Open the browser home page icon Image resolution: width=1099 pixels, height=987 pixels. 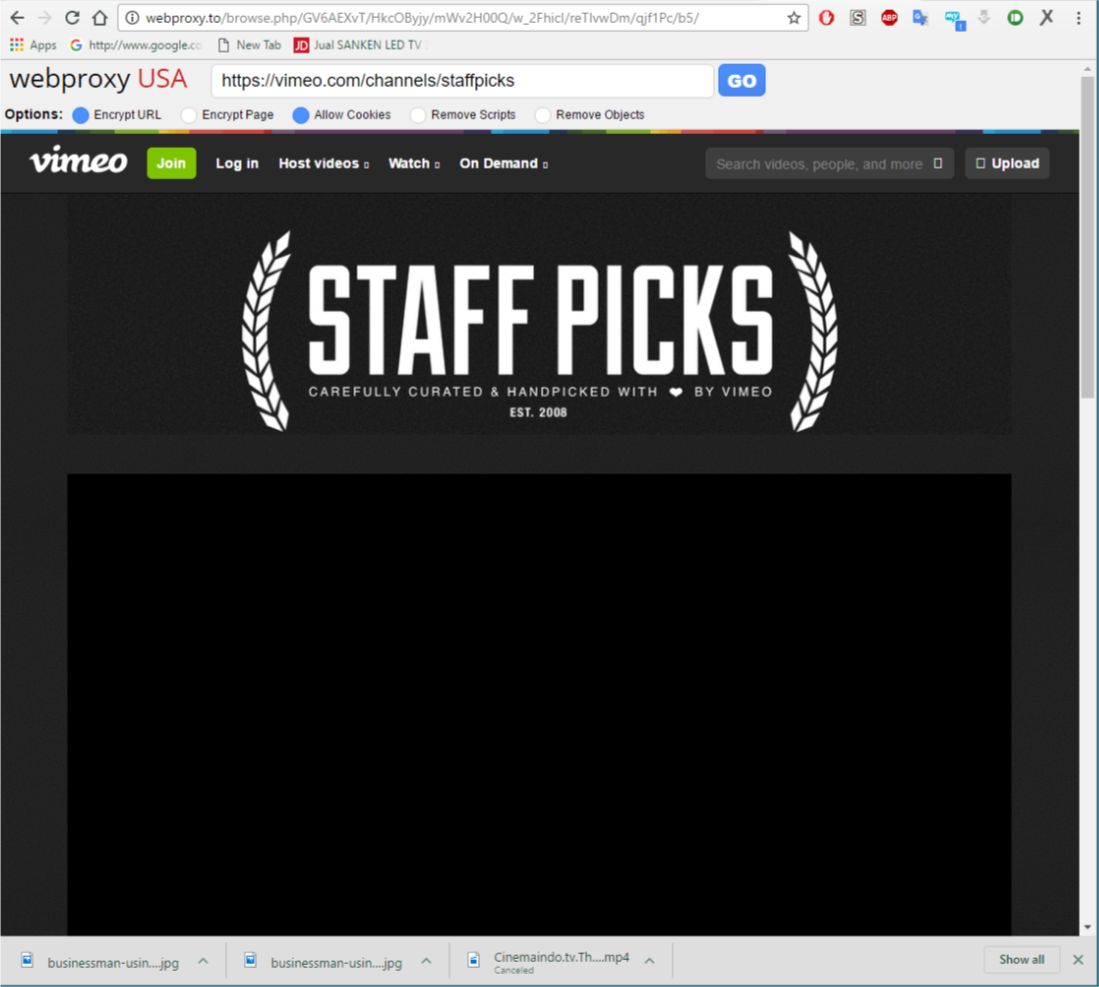click(100, 18)
